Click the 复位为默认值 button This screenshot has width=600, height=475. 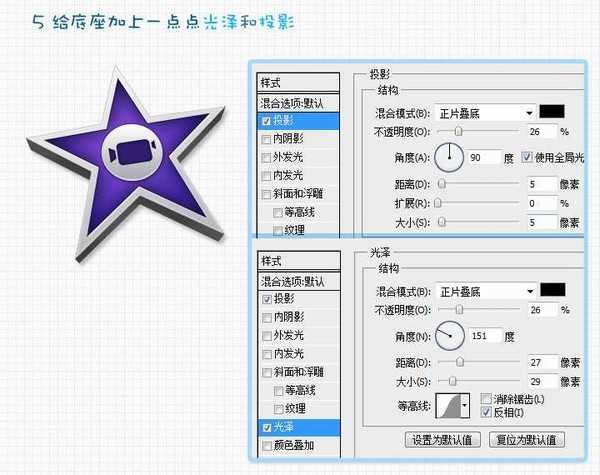point(525,439)
